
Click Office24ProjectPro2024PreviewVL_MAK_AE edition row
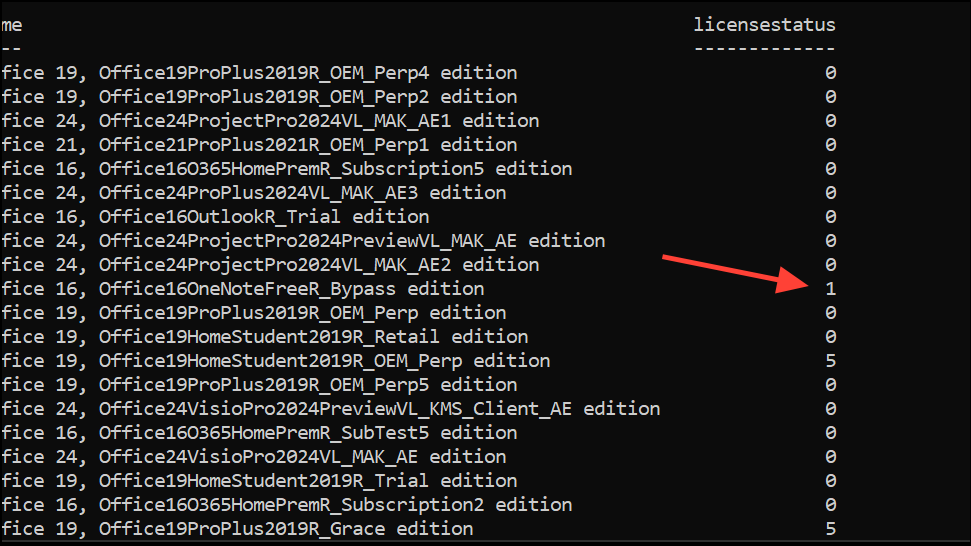tap(351, 241)
